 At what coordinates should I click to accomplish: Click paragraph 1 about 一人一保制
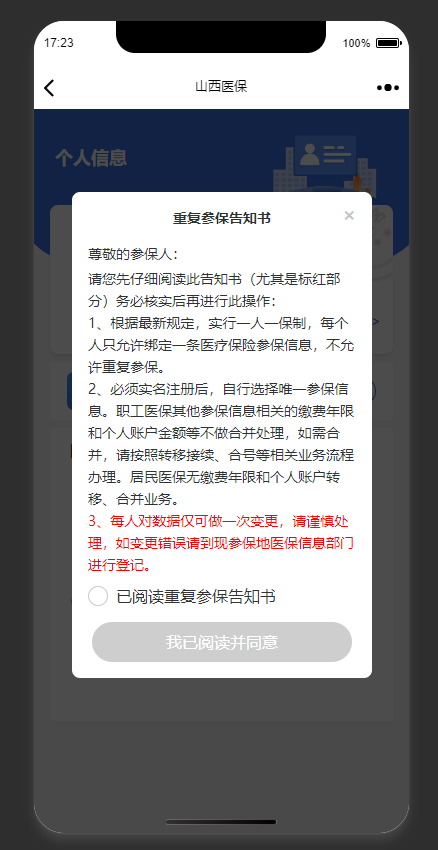click(x=221, y=345)
